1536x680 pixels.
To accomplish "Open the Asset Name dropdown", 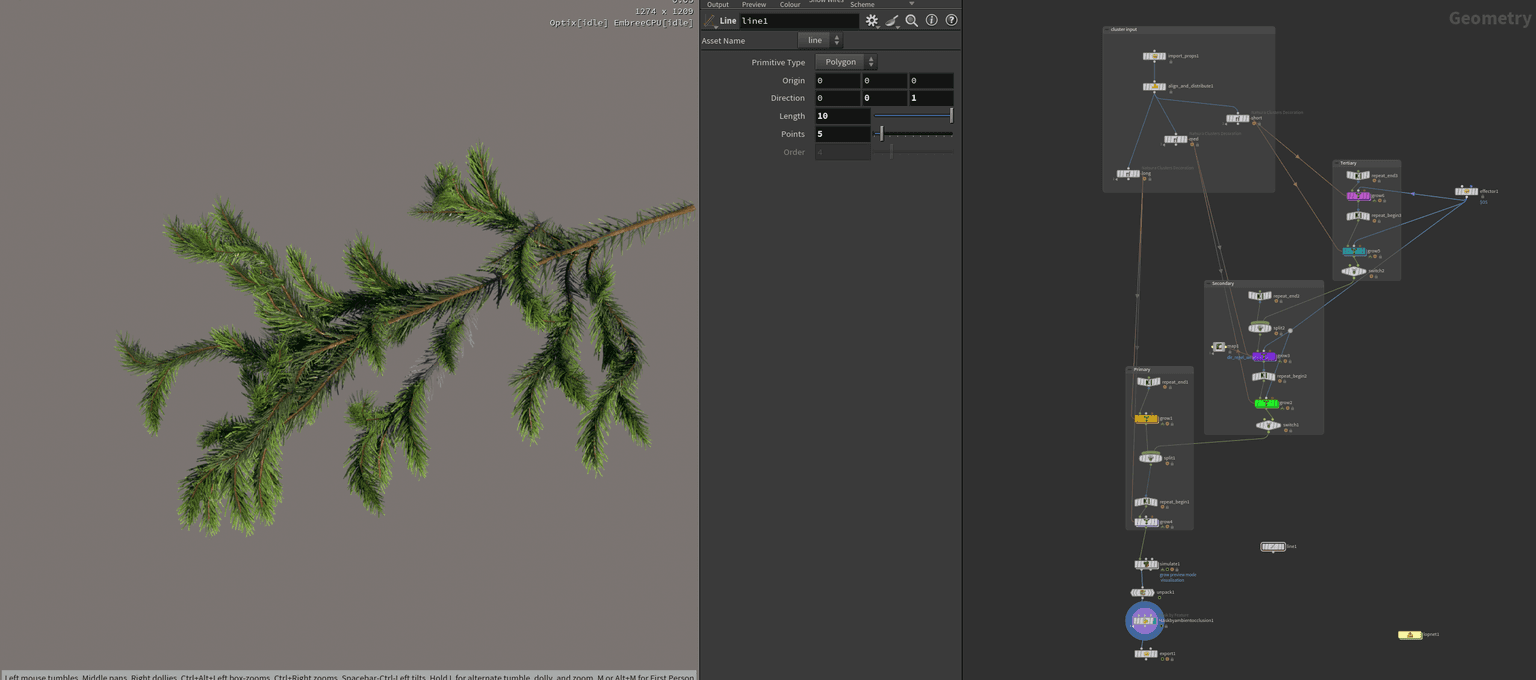I will pos(820,41).
